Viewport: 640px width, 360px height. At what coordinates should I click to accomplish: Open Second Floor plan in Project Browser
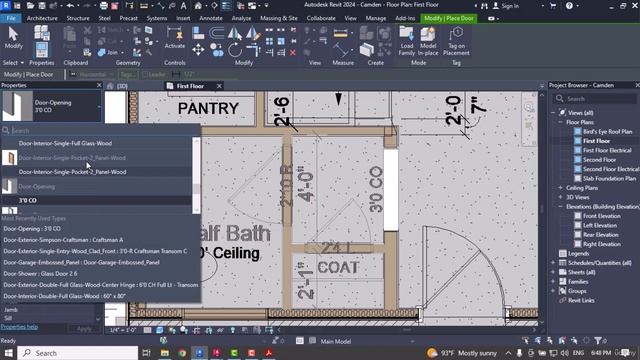coord(599,160)
